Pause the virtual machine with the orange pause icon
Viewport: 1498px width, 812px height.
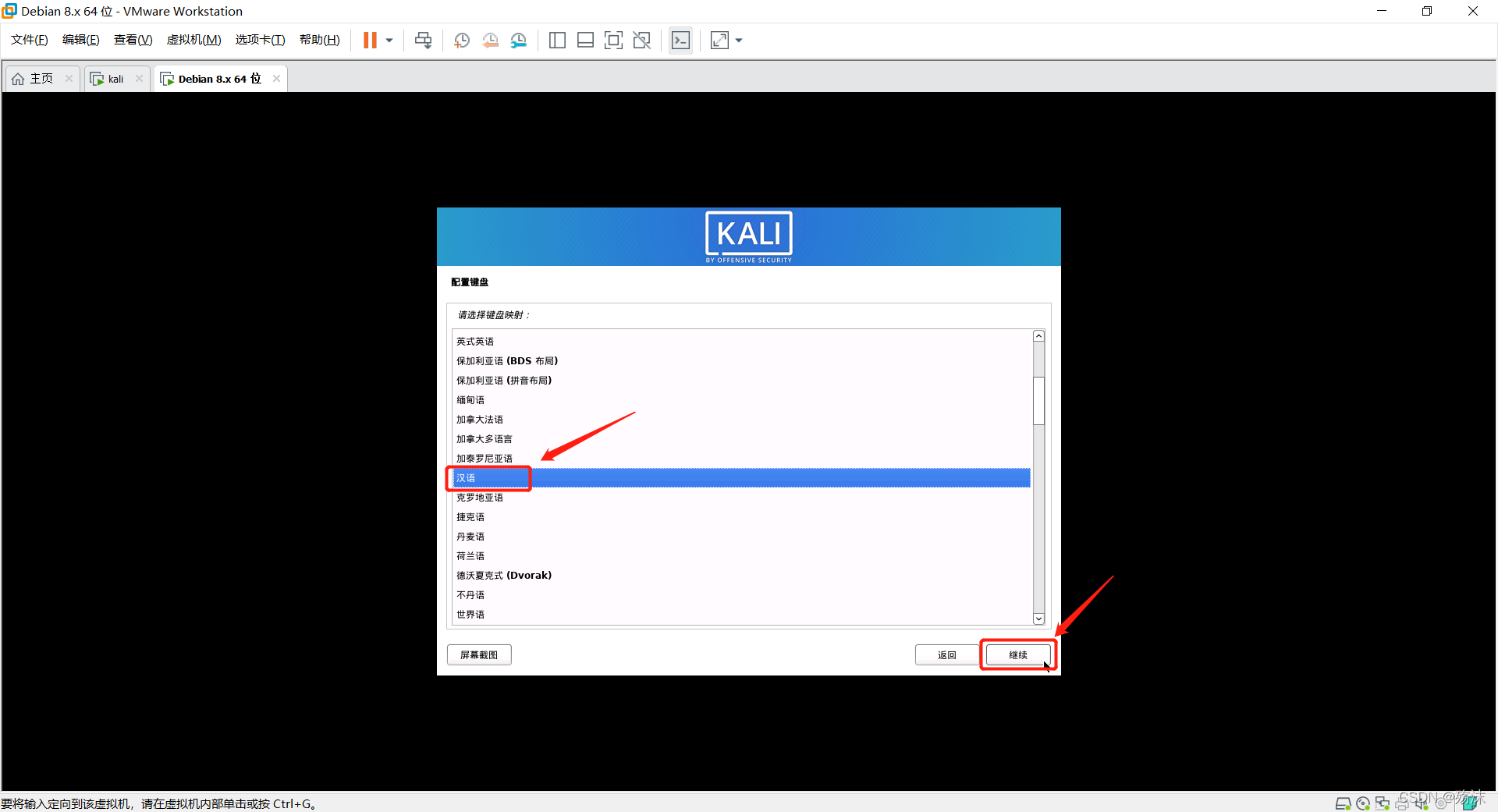370,41
